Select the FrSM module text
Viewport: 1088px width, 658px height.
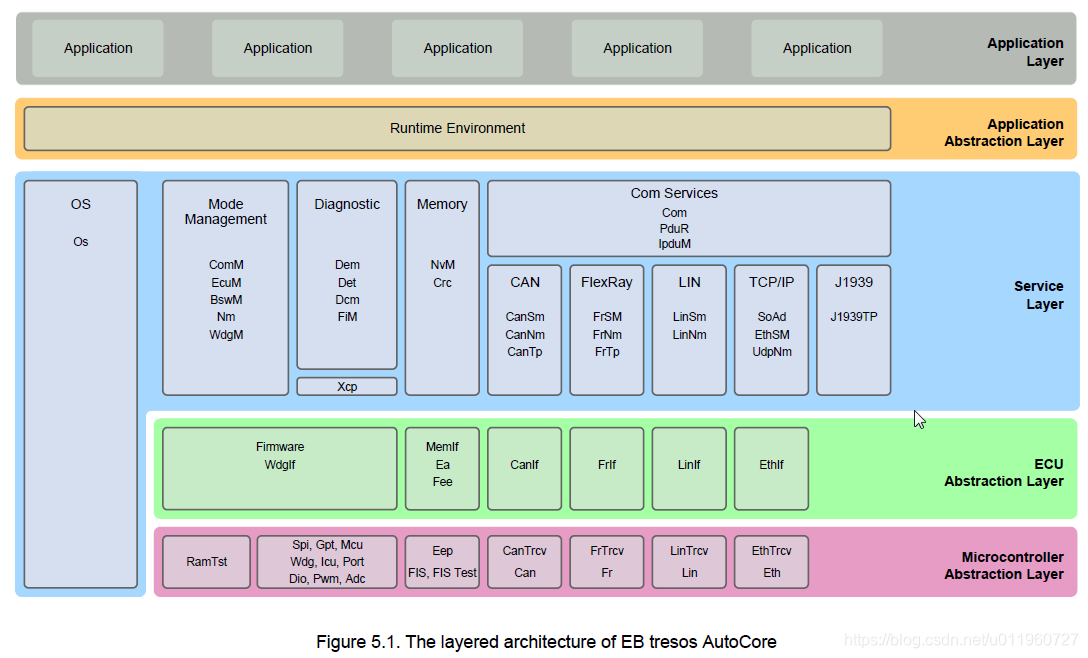click(607, 317)
